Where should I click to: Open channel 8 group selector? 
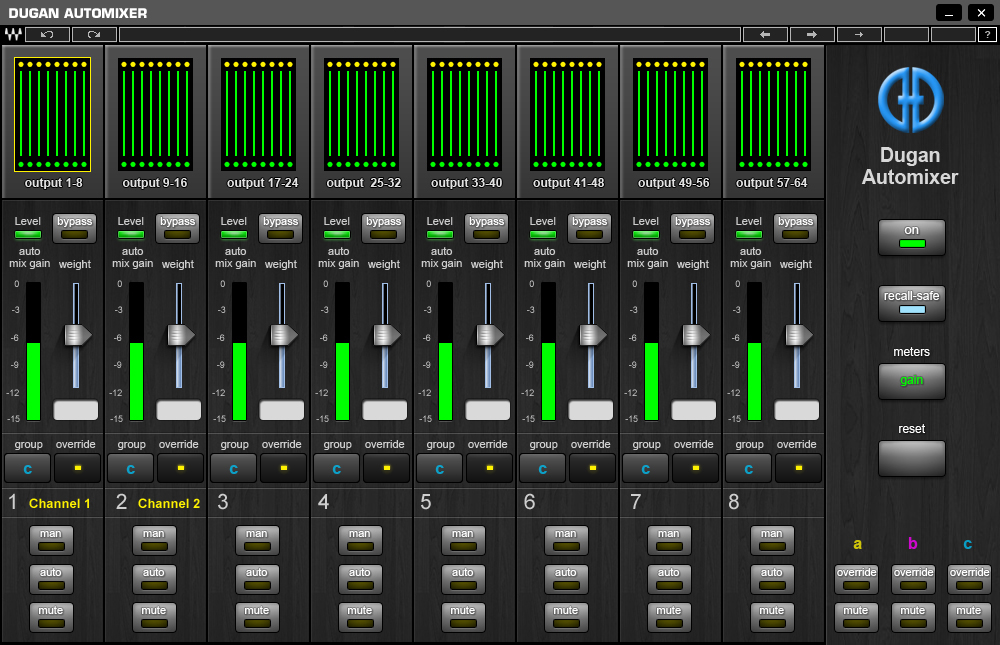pyautogui.click(x=749, y=468)
